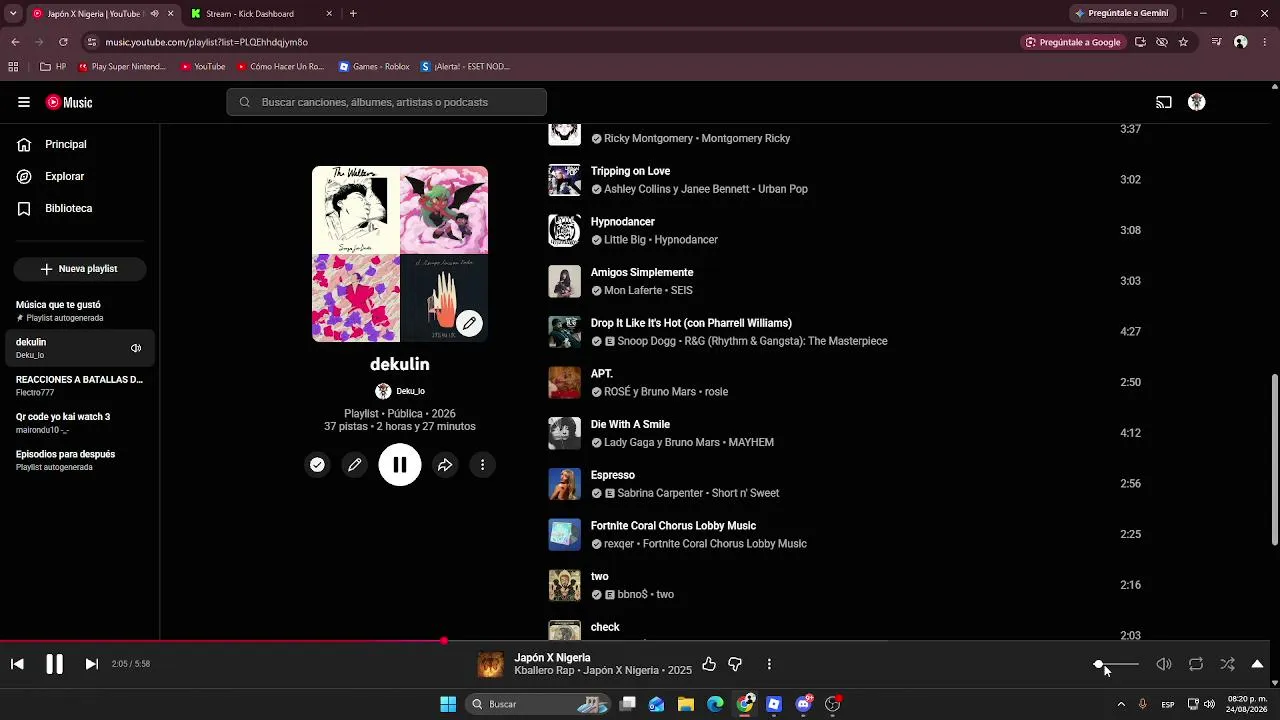Mute the player using the speaker icon

coord(1164,664)
